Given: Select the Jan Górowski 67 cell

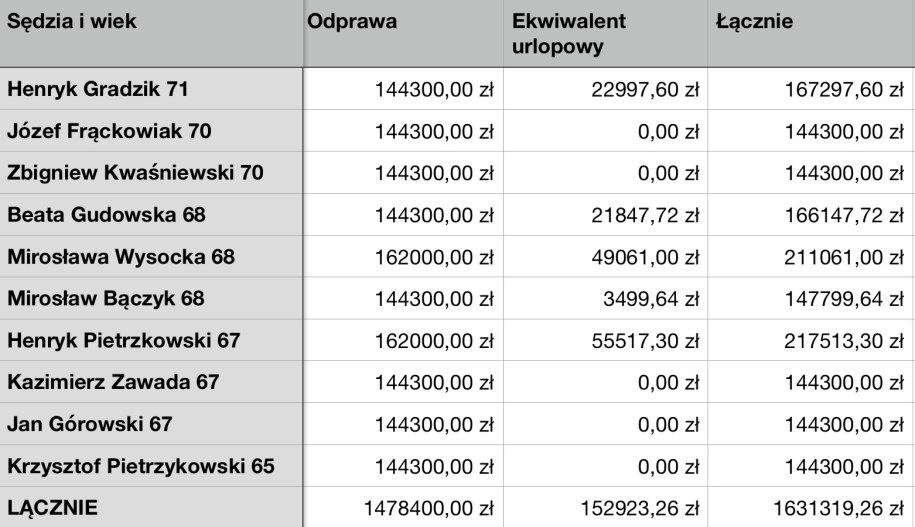Looking at the screenshot, I should click(150, 424).
